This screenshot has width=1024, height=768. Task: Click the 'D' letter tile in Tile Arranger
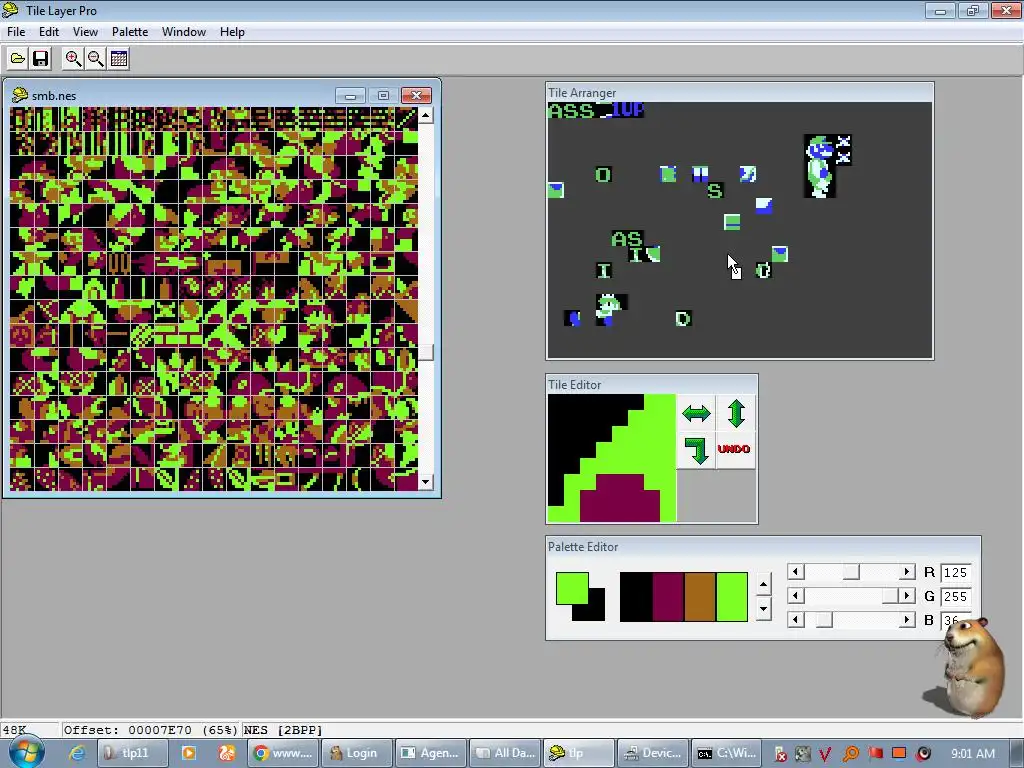(x=683, y=318)
